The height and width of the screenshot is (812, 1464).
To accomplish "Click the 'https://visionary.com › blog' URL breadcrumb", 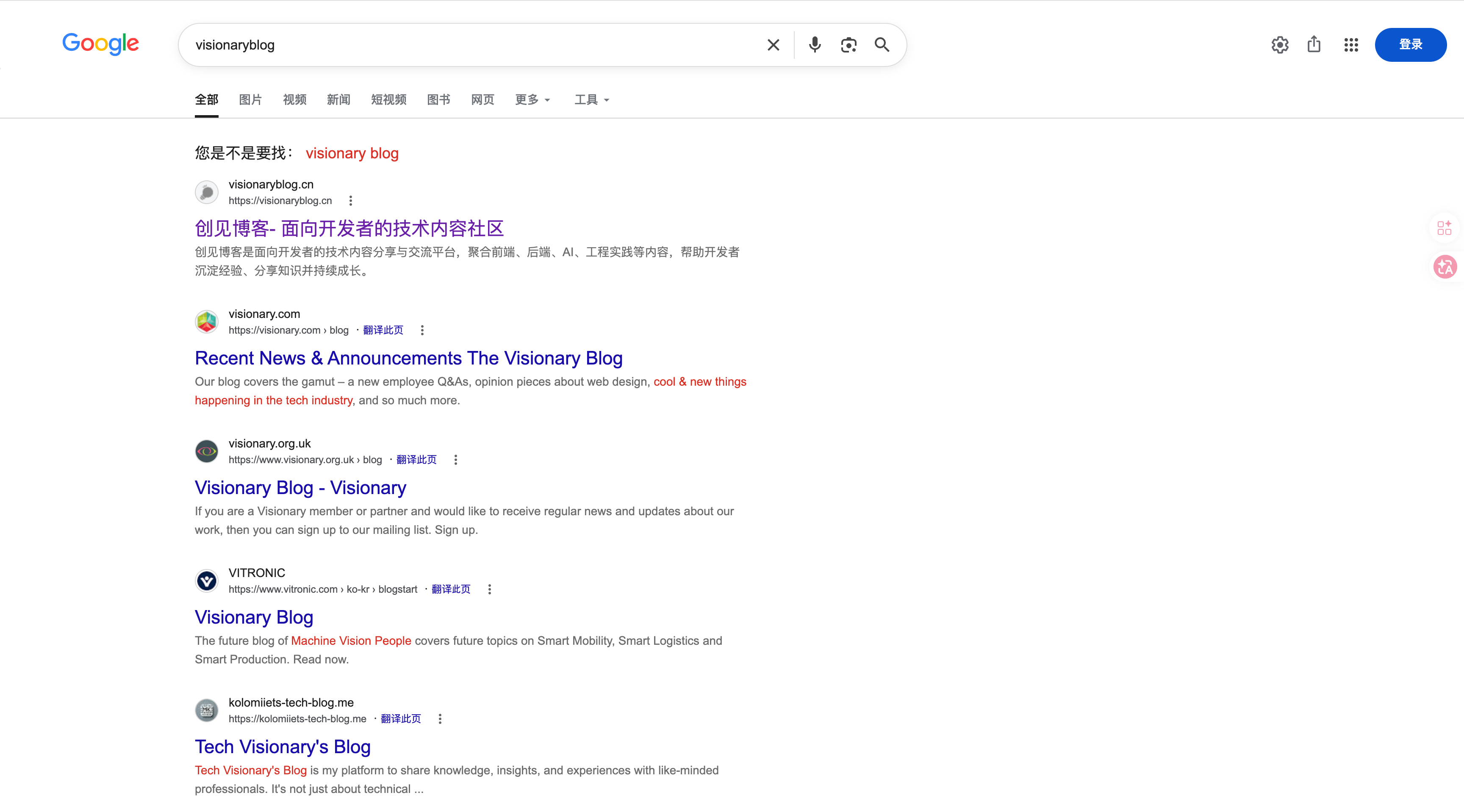I will tap(289, 331).
